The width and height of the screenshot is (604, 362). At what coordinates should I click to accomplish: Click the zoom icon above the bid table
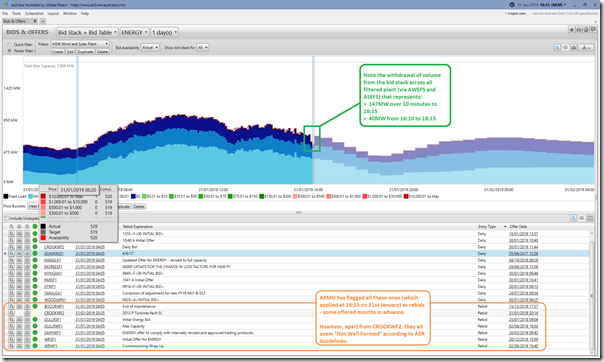coord(573,218)
